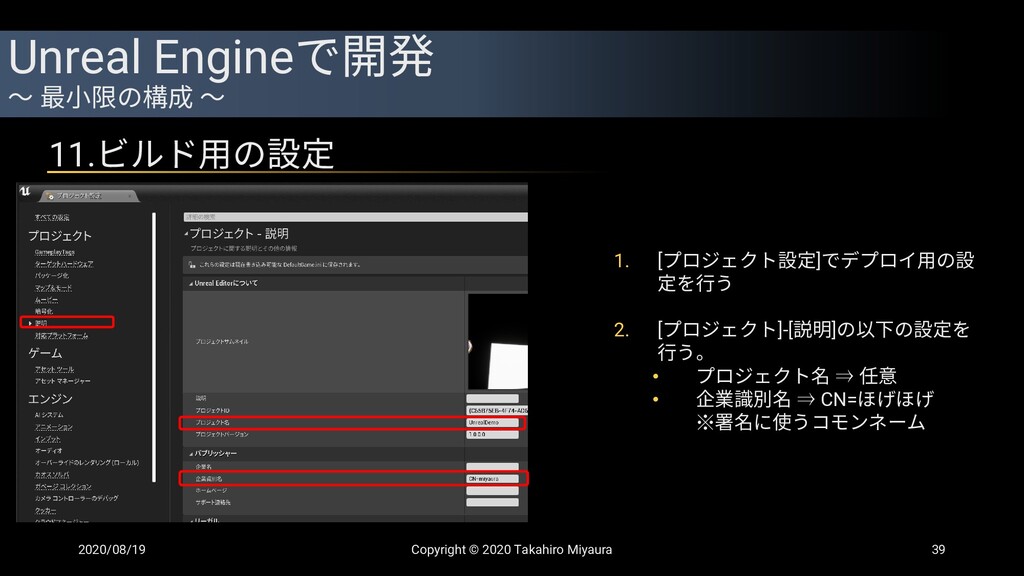The height and width of the screenshot is (576, 1024).
Task: Click the プロジェクトサムネイル label
Action: coord(222,342)
